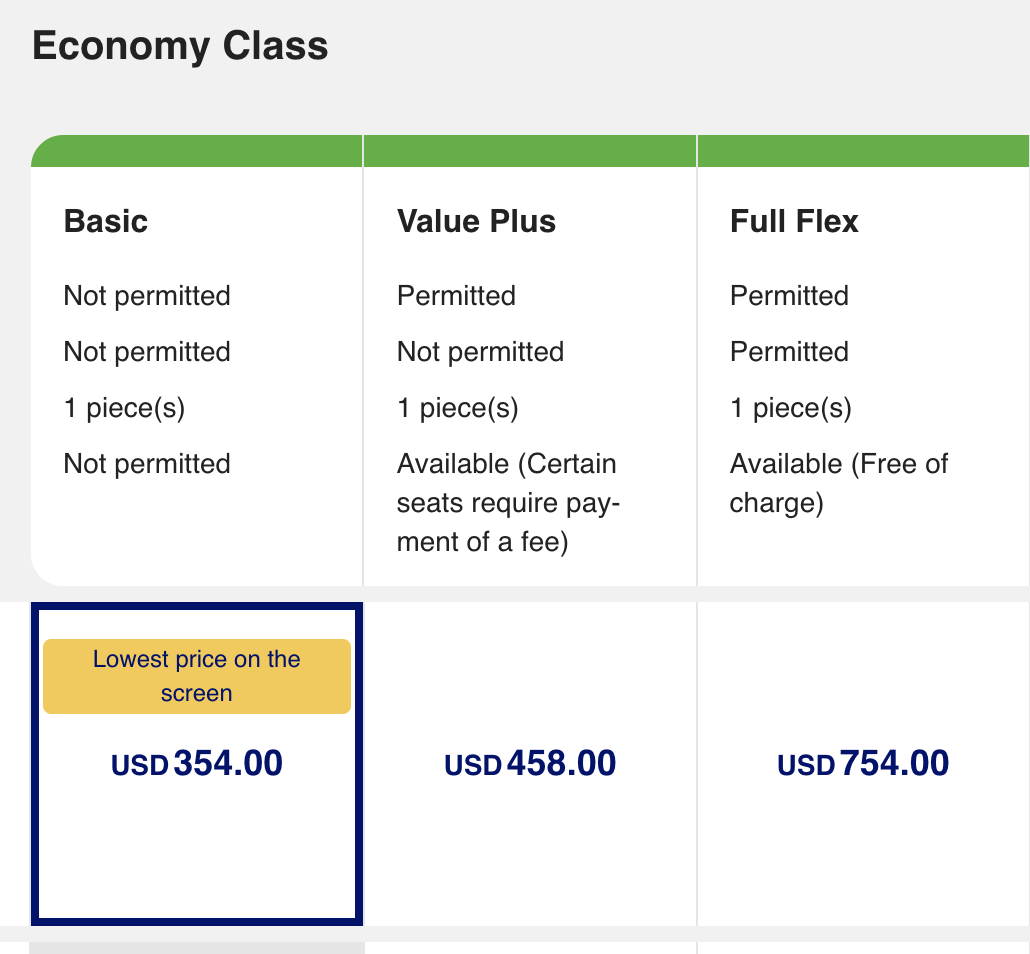Click first "Not permitted" under Basic

[147, 296]
